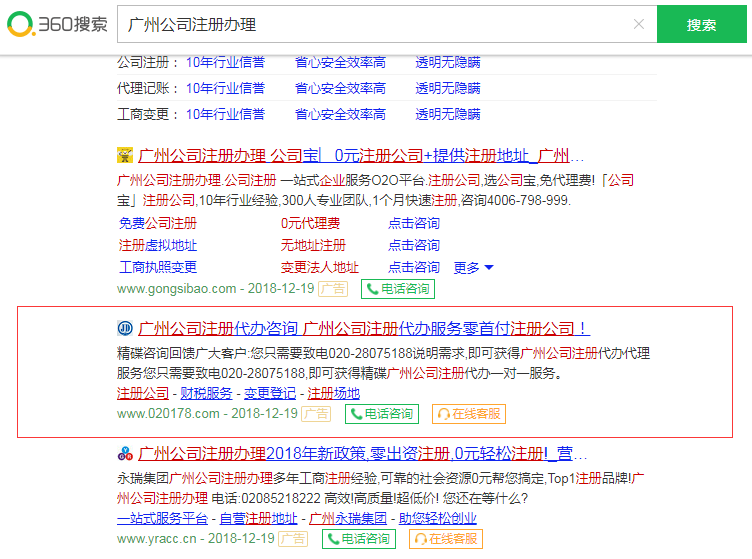
Task: Open 广州公司注册办理2018年新政策 result title
Action: 362,454
